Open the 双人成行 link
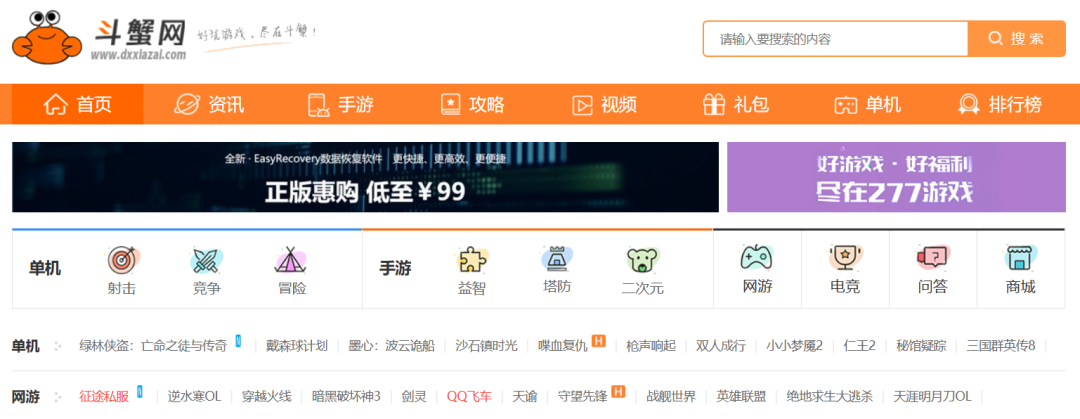 coord(721,346)
